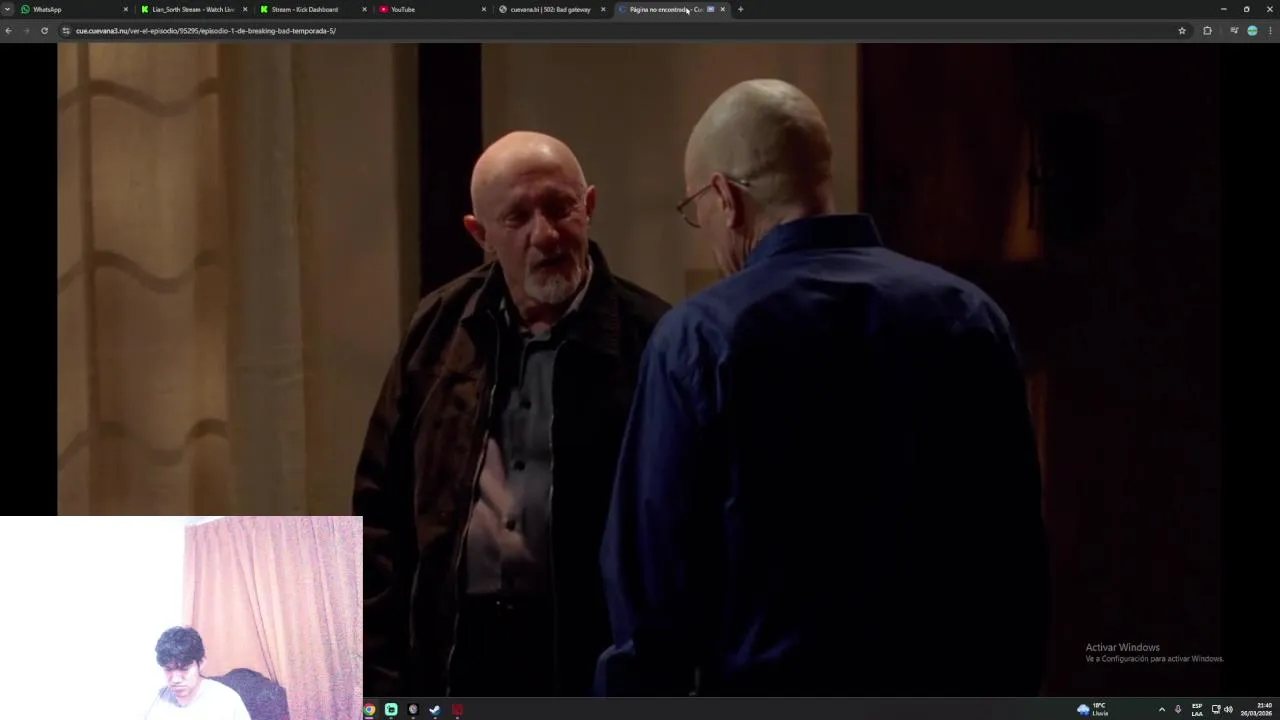View site information icon in address bar
1280x720 pixels.
tap(66, 31)
